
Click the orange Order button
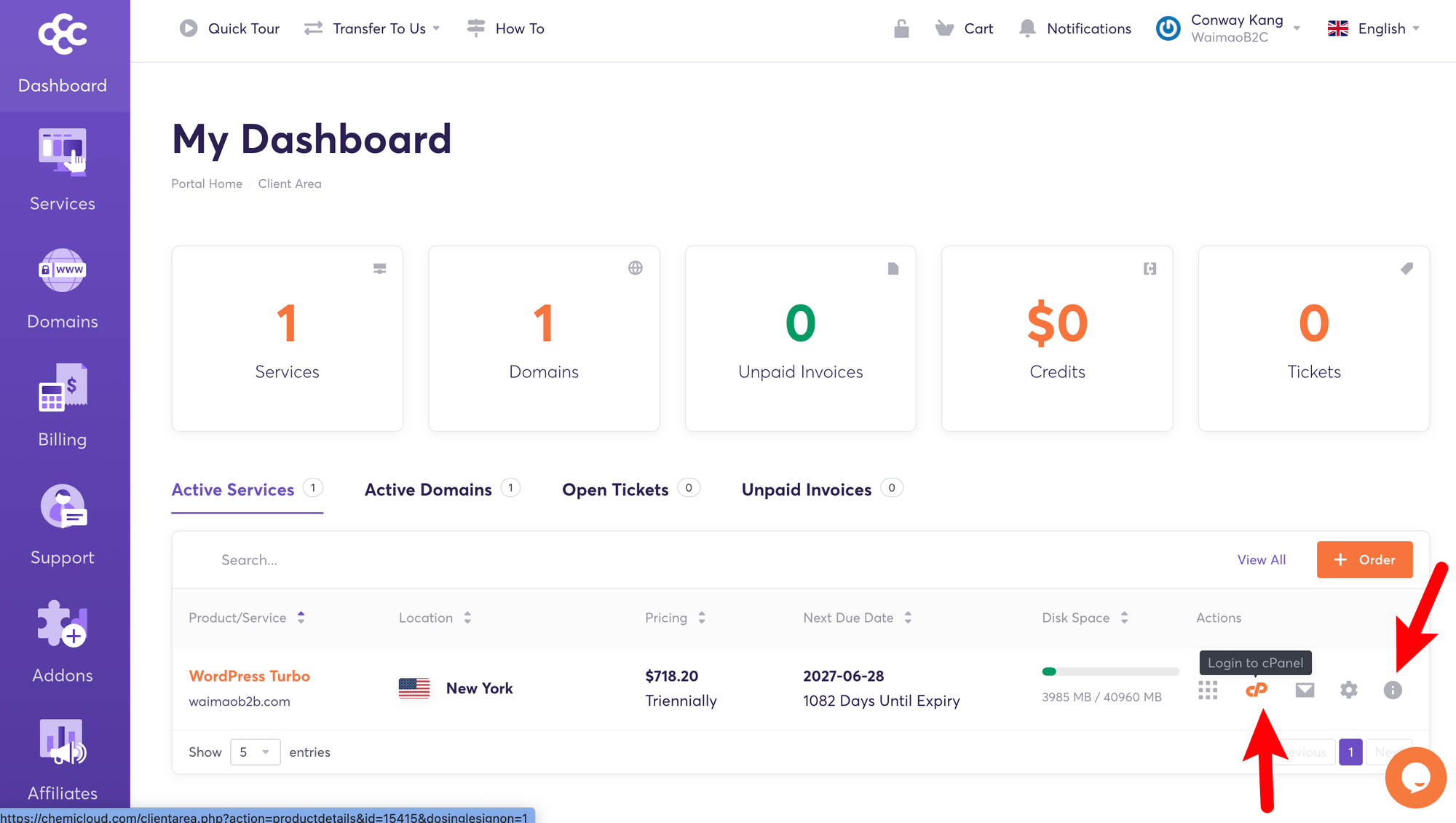(x=1364, y=559)
